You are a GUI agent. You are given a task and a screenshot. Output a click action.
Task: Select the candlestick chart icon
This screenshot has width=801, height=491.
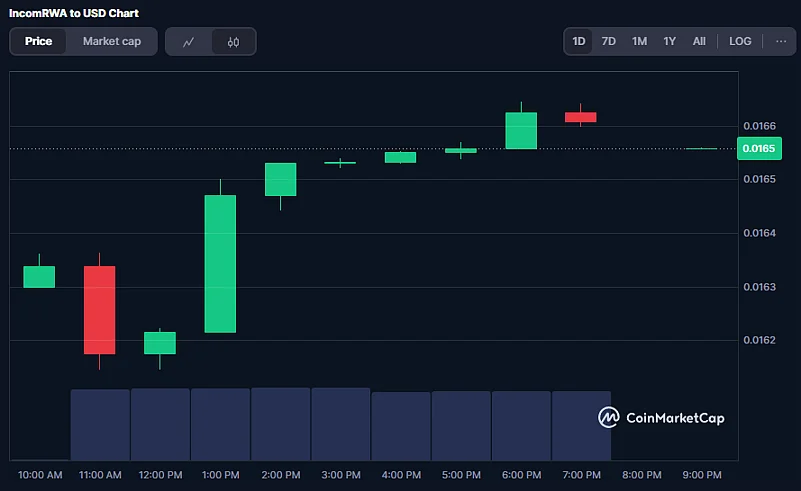pyautogui.click(x=233, y=42)
